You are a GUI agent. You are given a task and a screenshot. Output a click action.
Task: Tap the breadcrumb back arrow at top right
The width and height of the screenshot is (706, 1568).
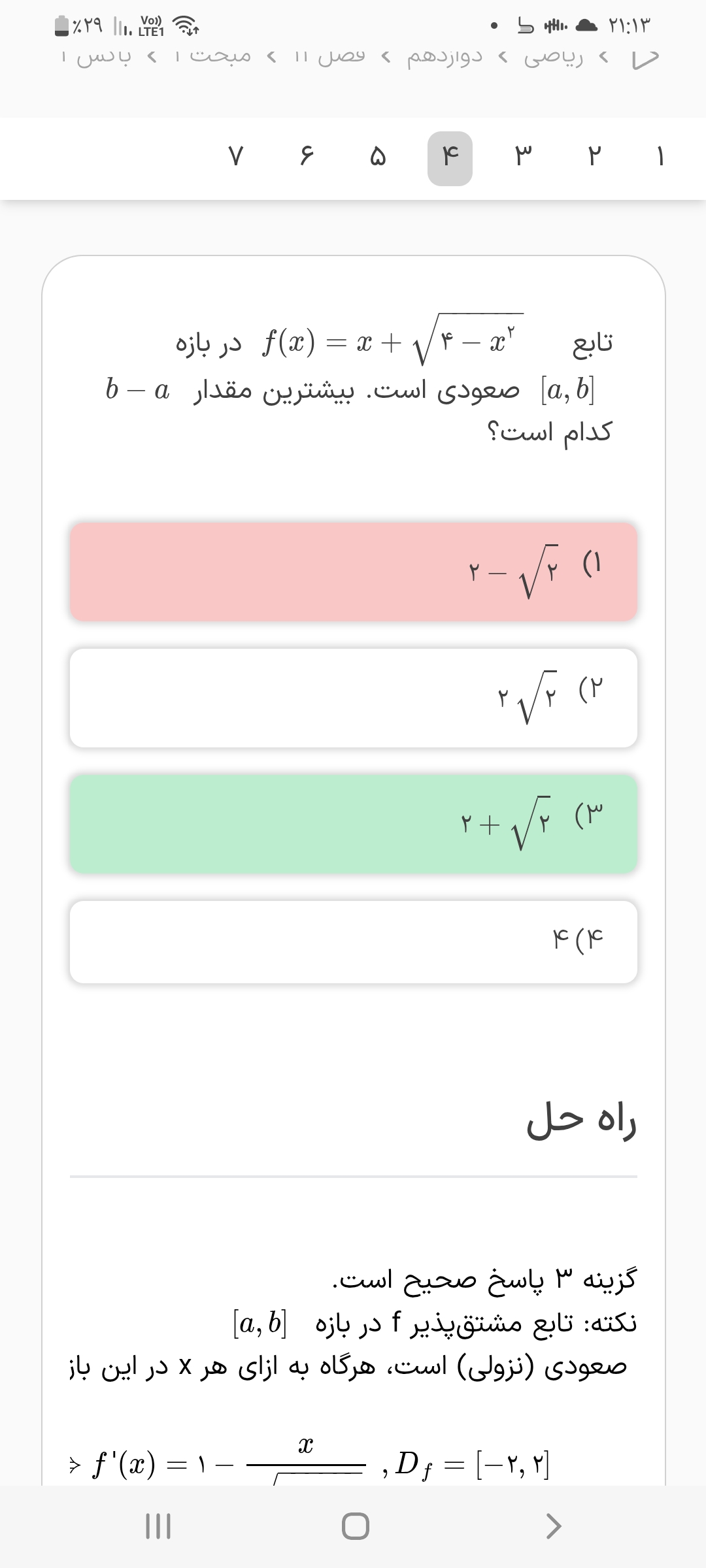(644, 57)
